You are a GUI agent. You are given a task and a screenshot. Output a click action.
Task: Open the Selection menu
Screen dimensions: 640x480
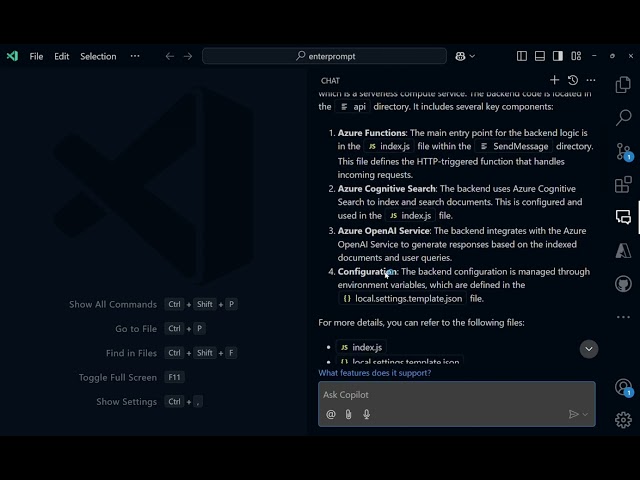click(98, 56)
